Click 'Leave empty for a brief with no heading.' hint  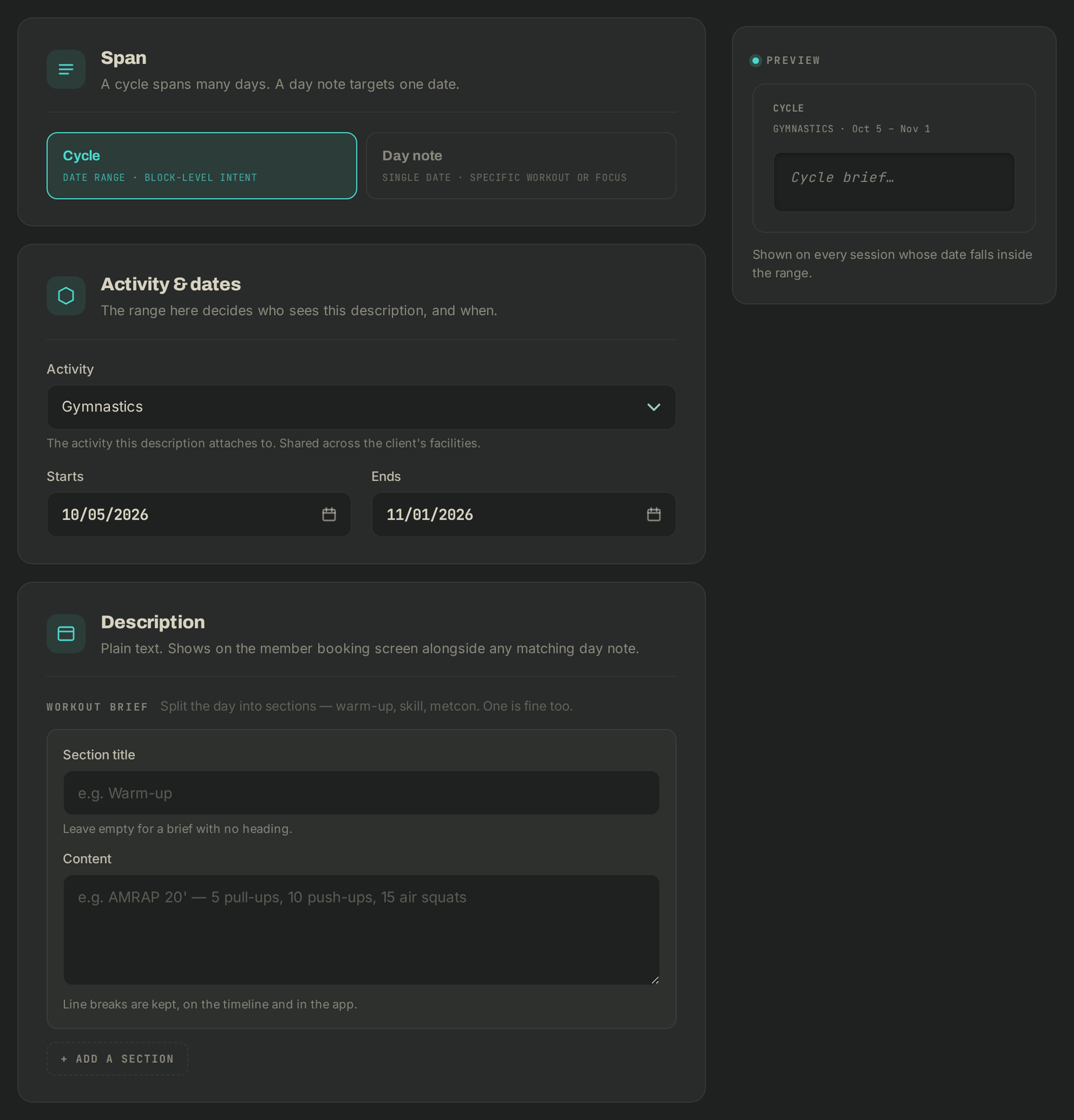point(177,829)
